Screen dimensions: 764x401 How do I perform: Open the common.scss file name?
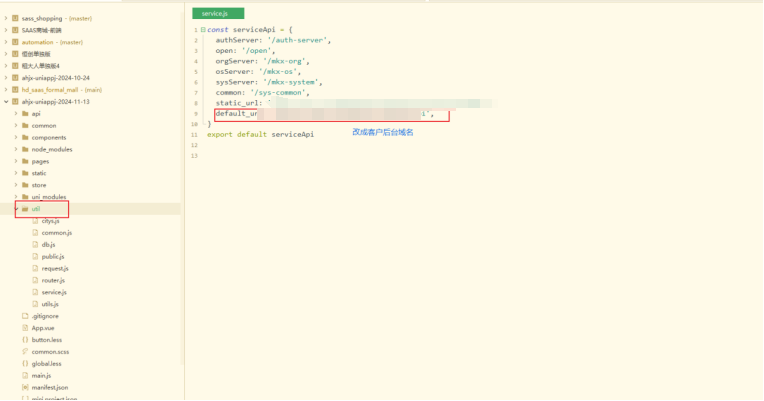pos(50,352)
